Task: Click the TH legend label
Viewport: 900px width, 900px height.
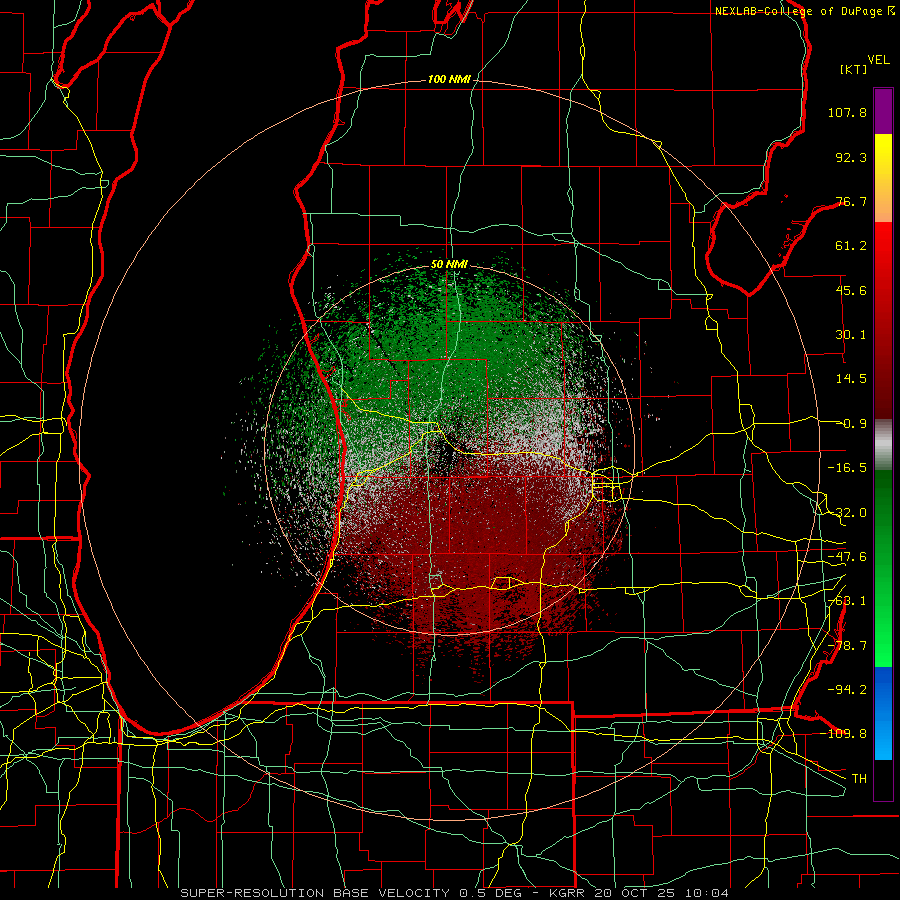Action: [x=859, y=779]
